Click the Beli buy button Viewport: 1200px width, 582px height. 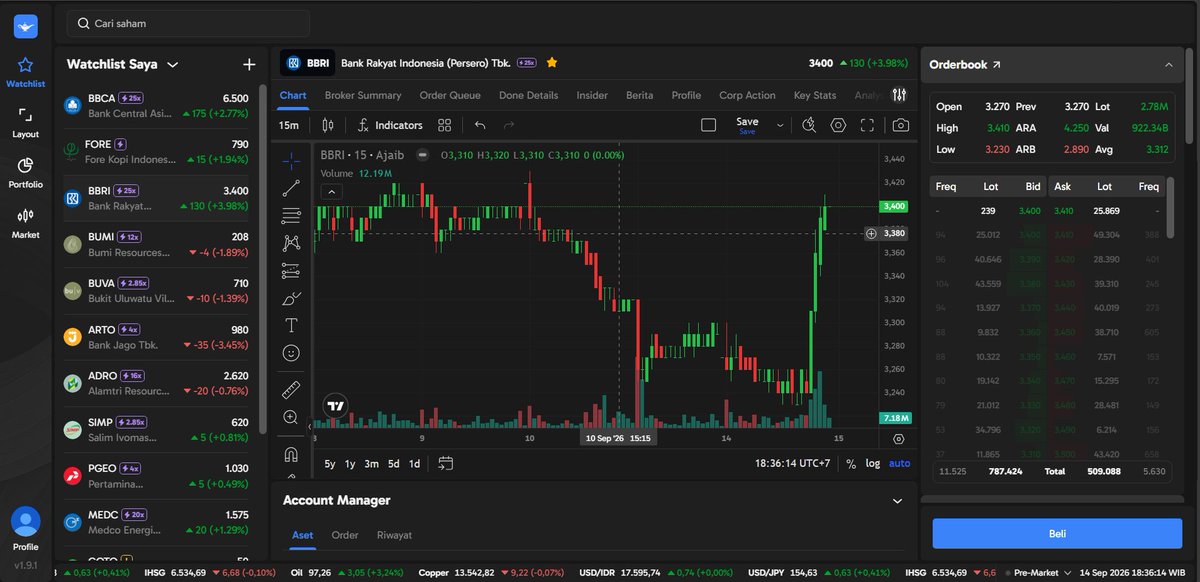(x=1057, y=533)
